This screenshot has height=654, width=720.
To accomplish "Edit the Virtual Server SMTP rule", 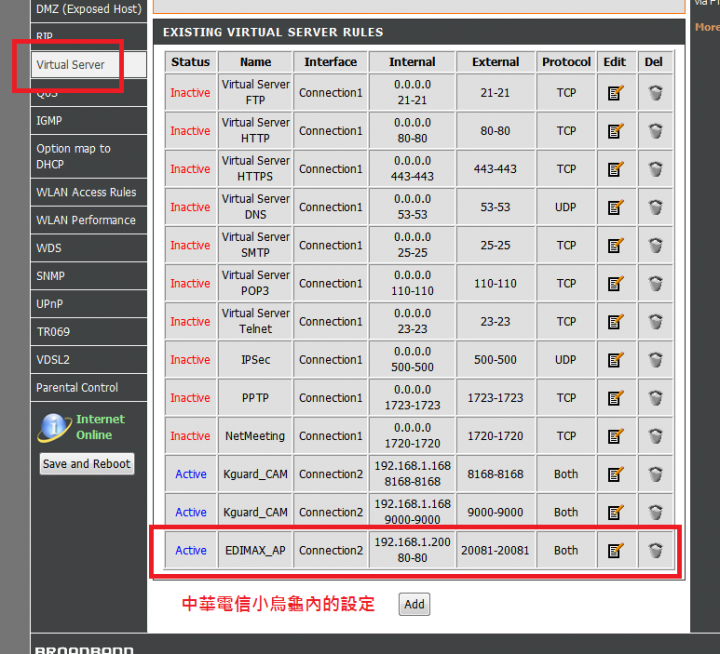I will (615, 245).
